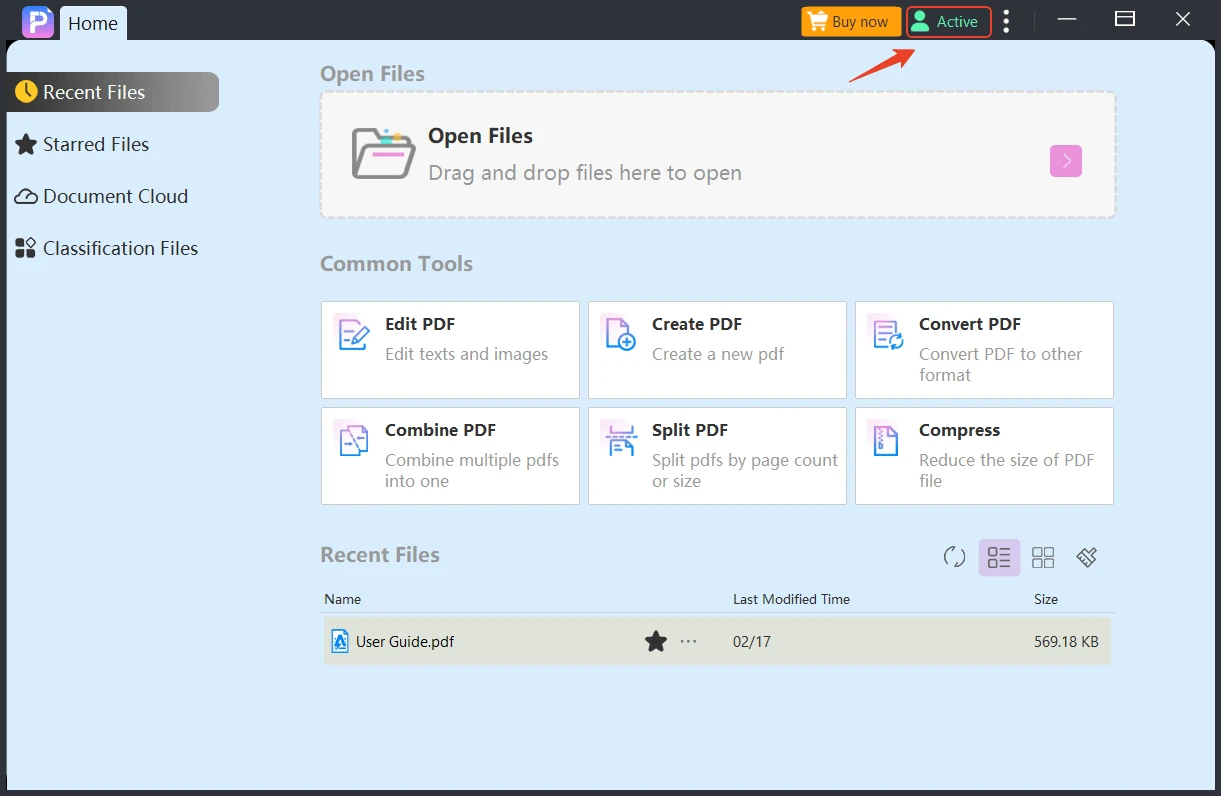Click the Split PDF title text
Image resolution: width=1221 pixels, height=796 pixels.
point(690,430)
